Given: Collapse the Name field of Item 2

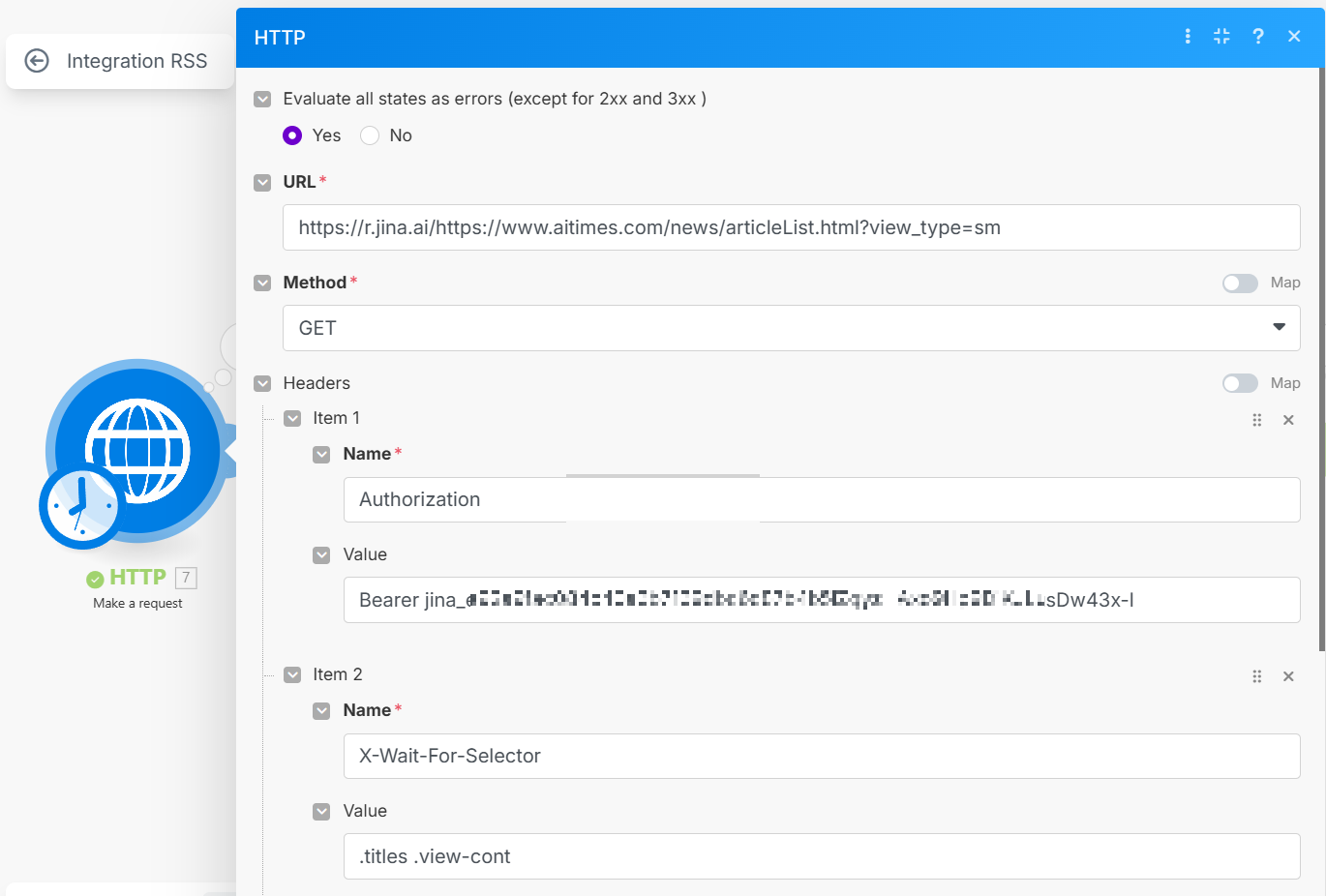Looking at the screenshot, I should coord(321,710).
